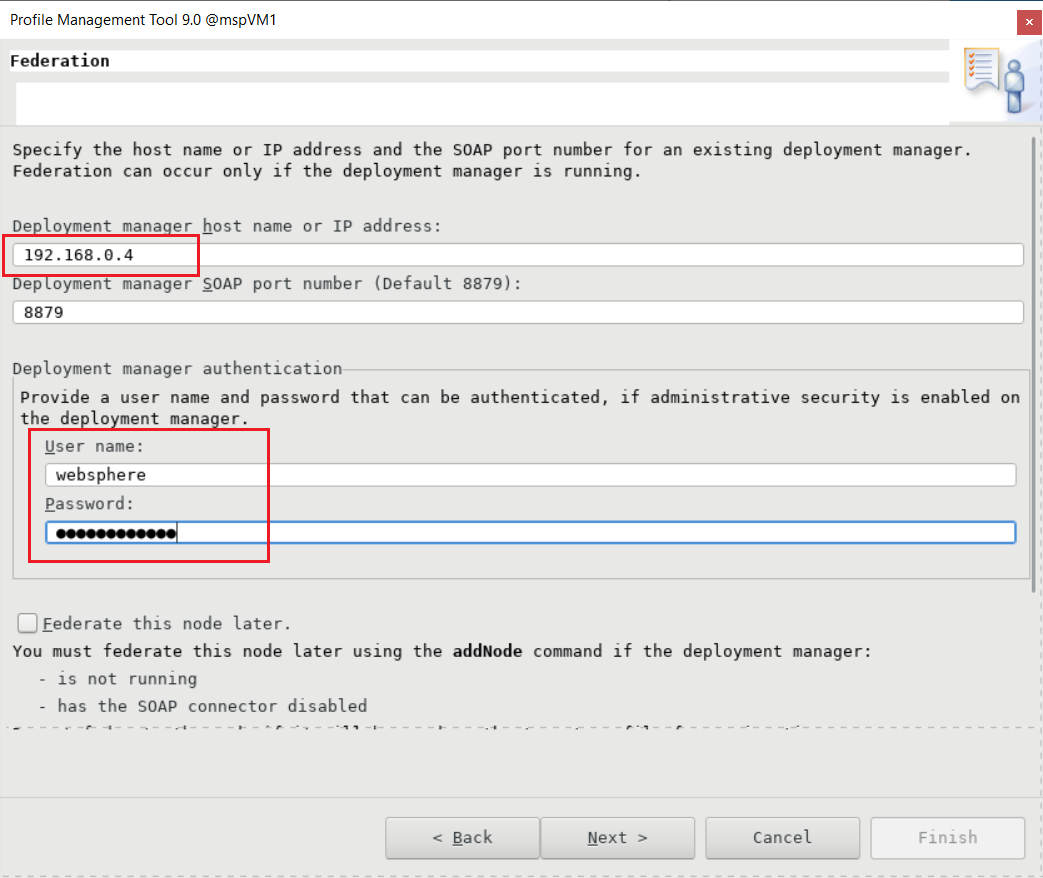Close the Profile Management Tool window
Image resolution: width=1043 pixels, height=878 pixels.
(1028, 21)
